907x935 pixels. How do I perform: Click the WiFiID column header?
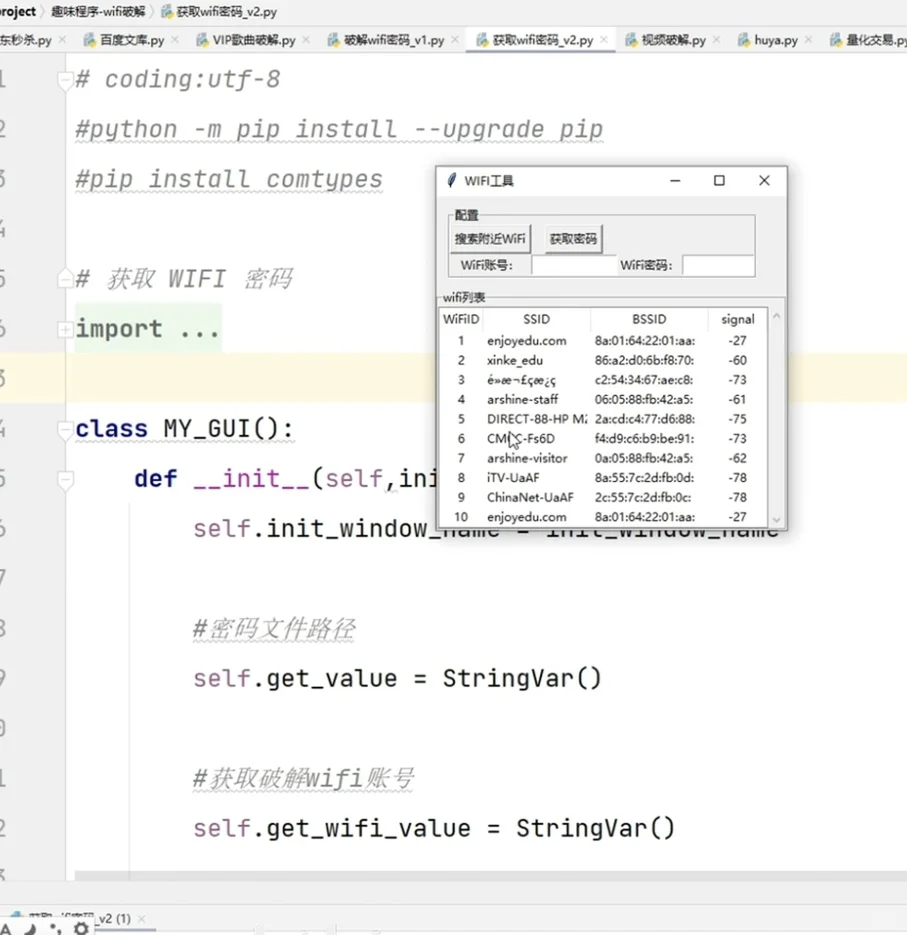(x=461, y=319)
